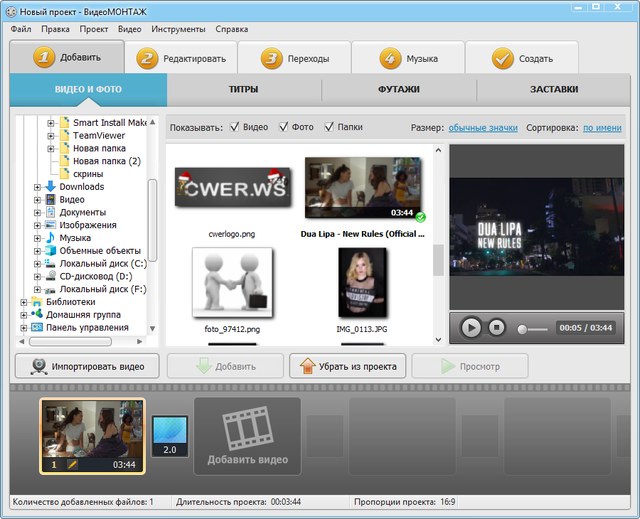Screen dimensions: 640x519
Task: Click the Add video film placeholder
Action: (x=247, y=437)
